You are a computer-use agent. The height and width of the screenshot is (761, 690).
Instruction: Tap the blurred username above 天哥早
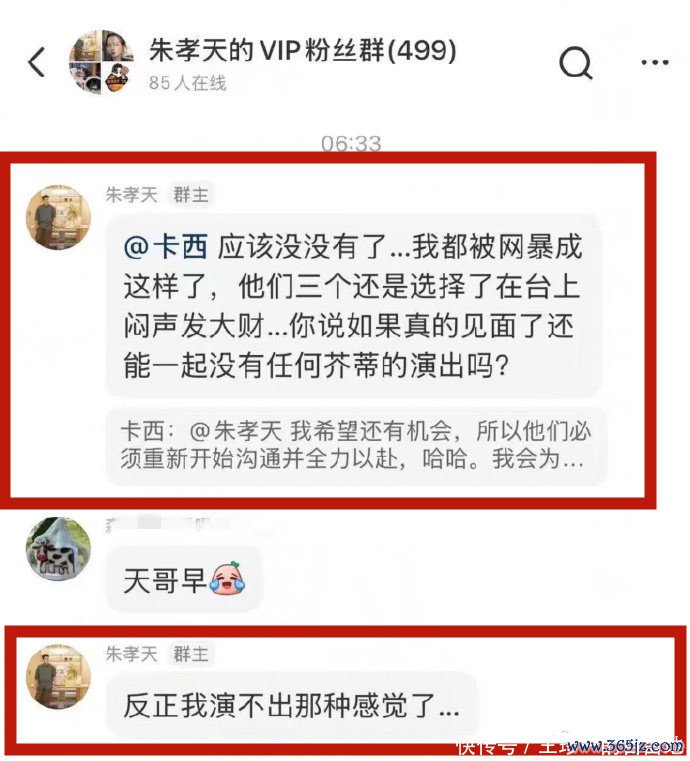180,524
